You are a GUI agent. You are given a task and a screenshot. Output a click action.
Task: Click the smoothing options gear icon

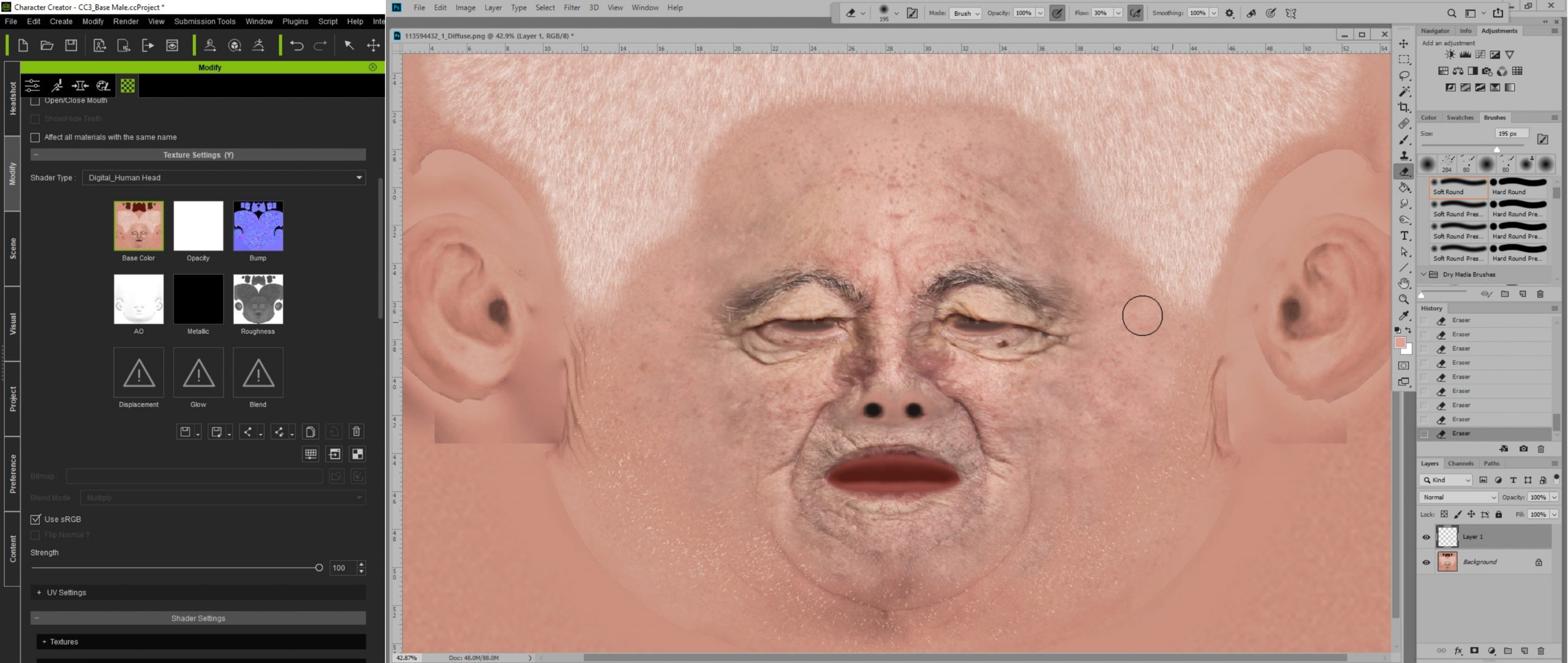pyautogui.click(x=1229, y=13)
